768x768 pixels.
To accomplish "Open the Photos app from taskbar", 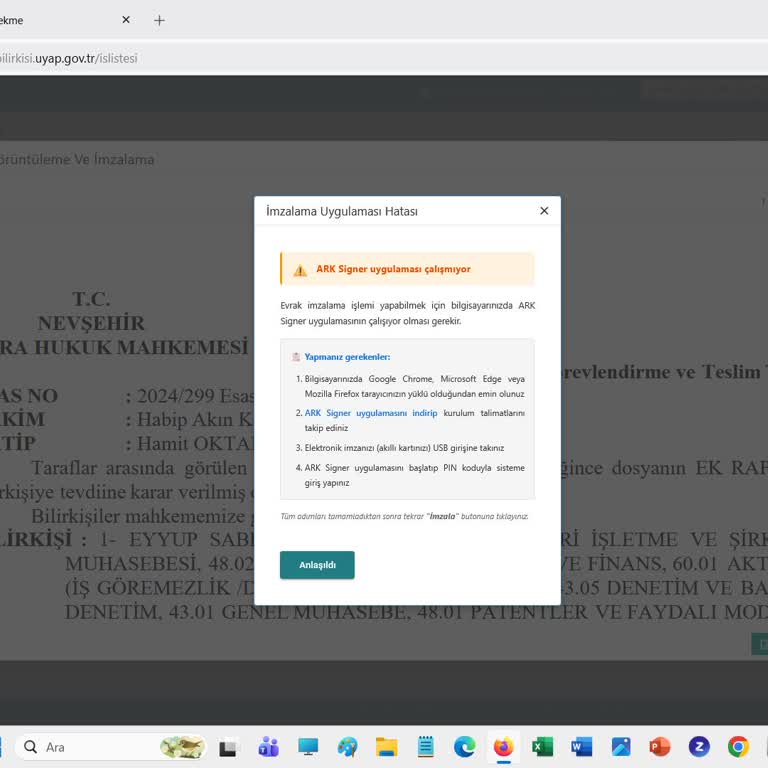I will click(621, 747).
